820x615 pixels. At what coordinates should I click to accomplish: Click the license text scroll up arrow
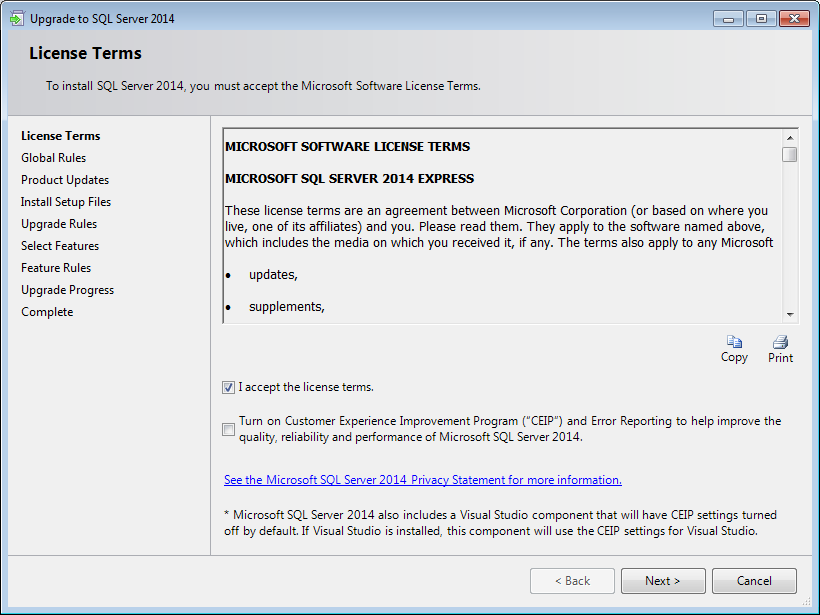click(790, 138)
